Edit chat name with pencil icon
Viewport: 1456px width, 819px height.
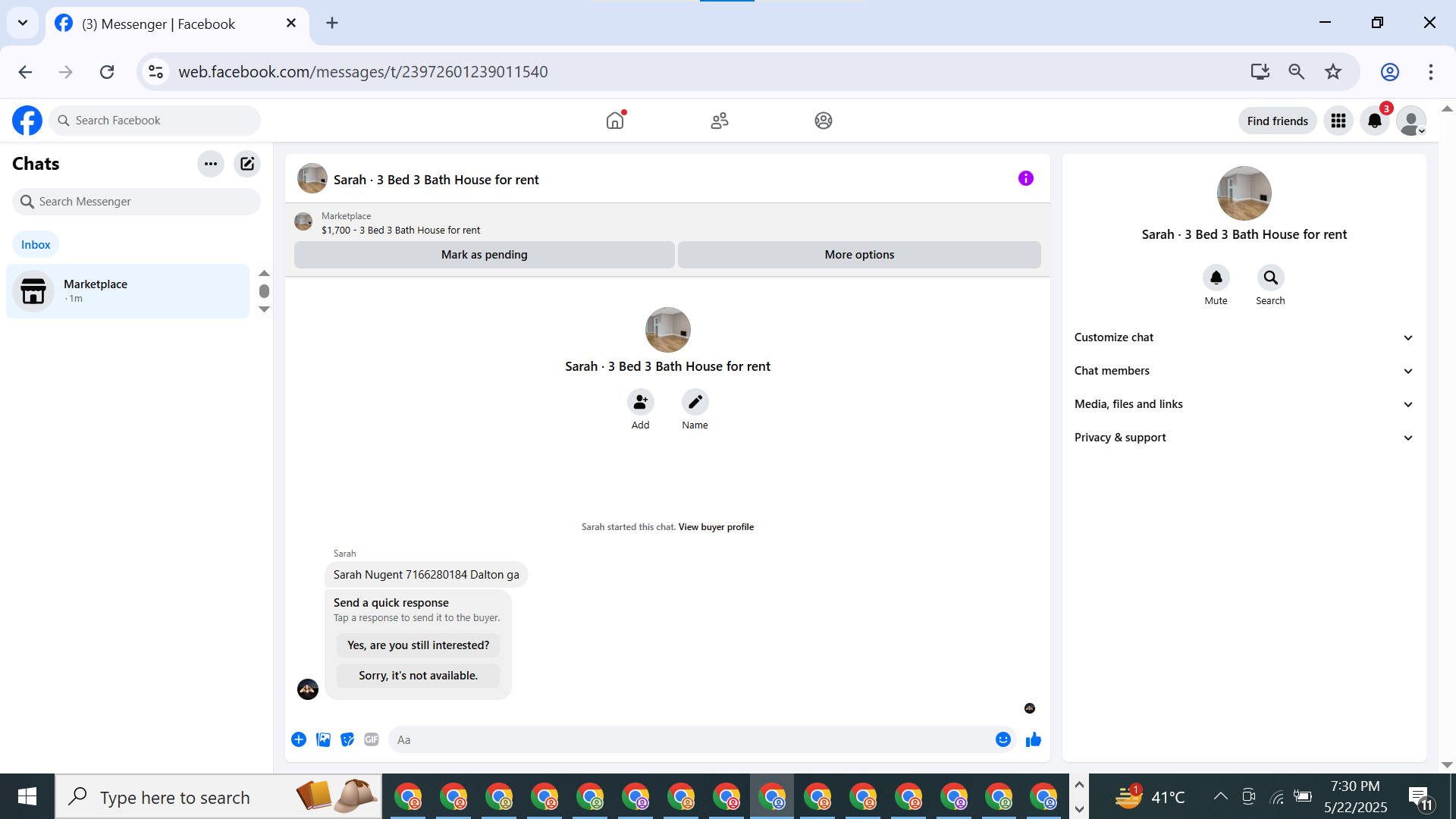point(695,402)
